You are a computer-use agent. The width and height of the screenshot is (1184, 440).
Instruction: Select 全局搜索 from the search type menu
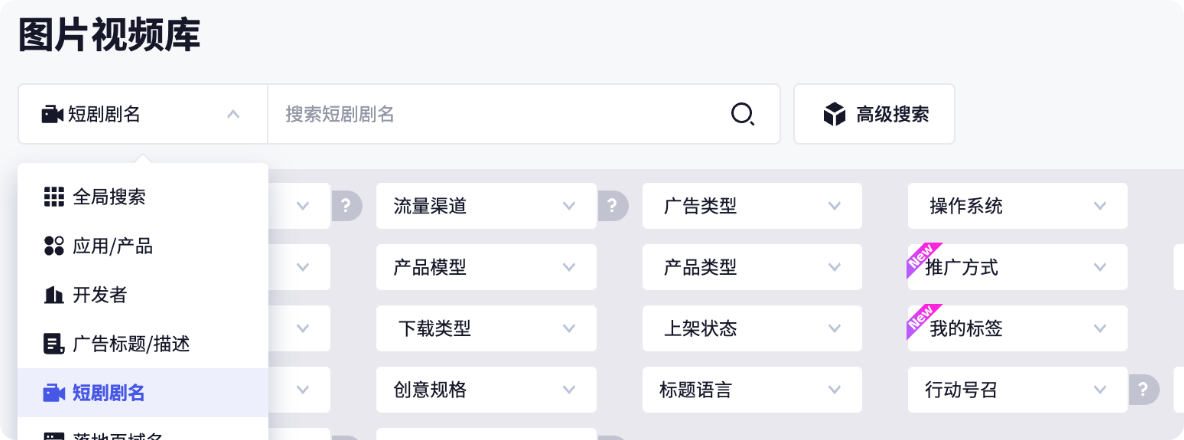click(143, 197)
